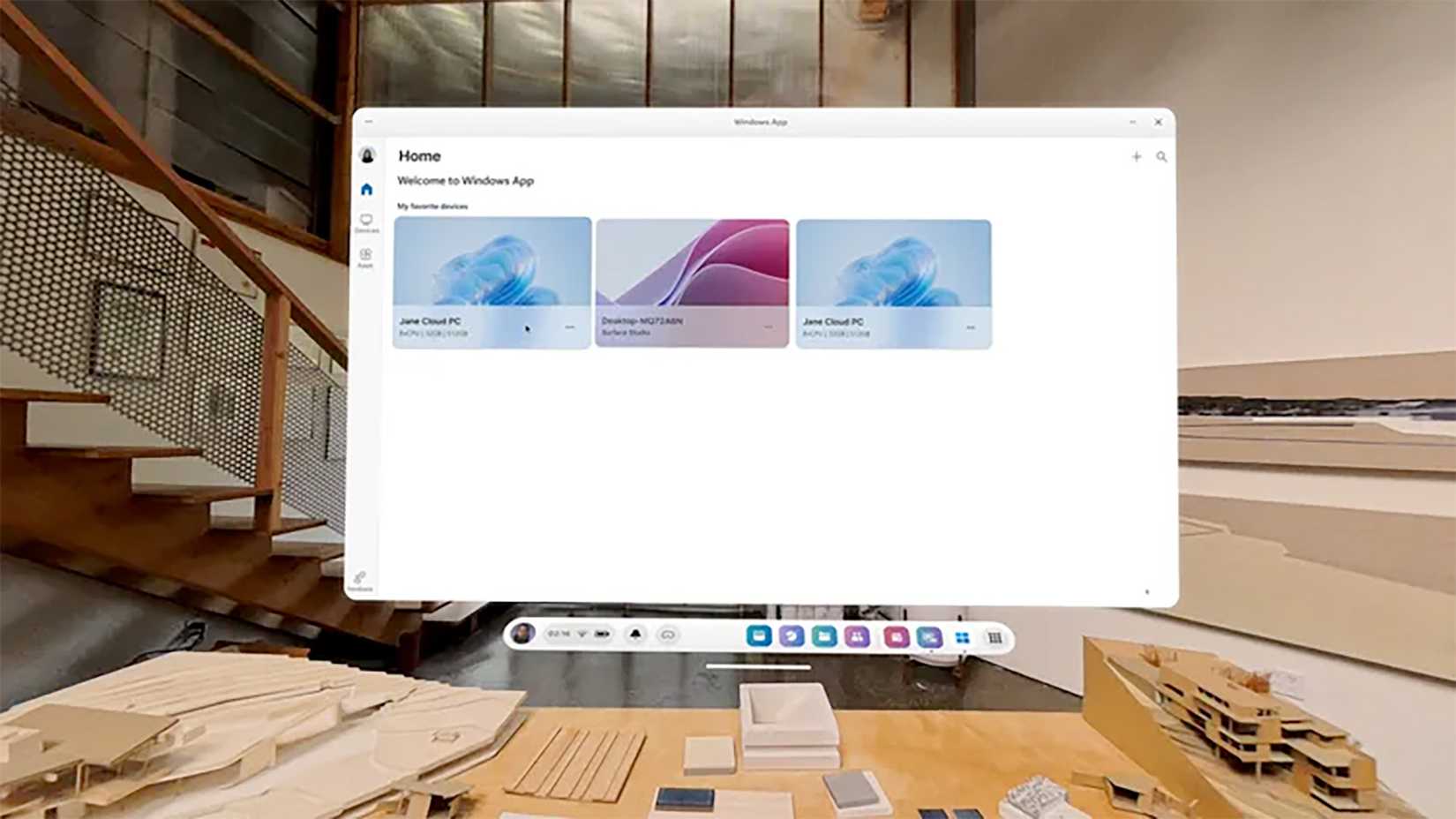
Task: Click the account avatar above the sidebar
Action: (366, 156)
